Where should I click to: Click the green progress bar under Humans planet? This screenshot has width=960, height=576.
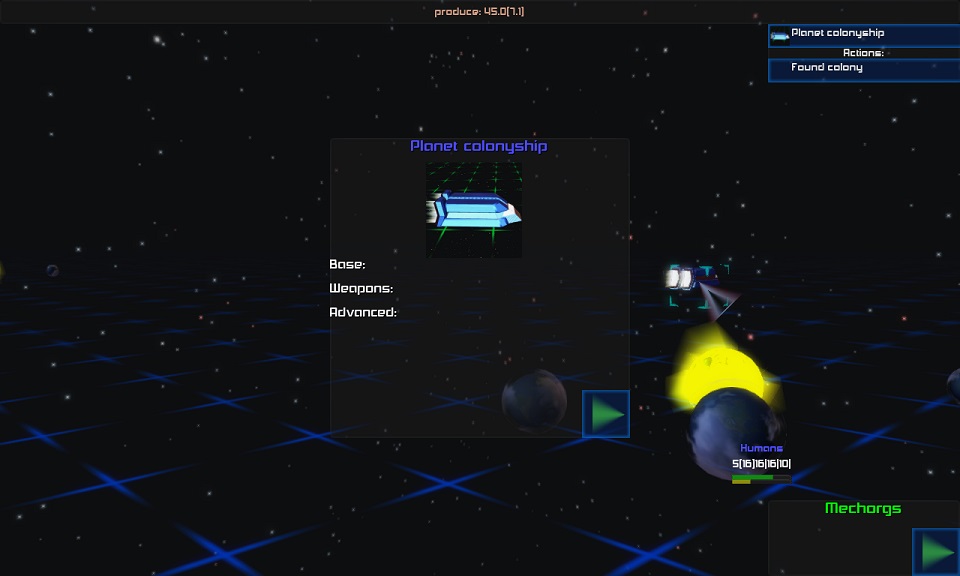click(x=760, y=478)
